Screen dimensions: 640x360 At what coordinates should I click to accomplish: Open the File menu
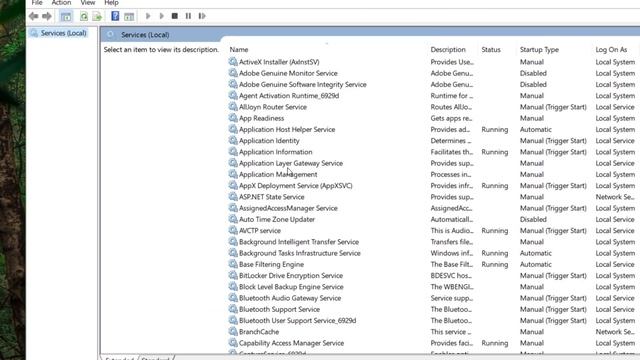[x=37, y=3]
